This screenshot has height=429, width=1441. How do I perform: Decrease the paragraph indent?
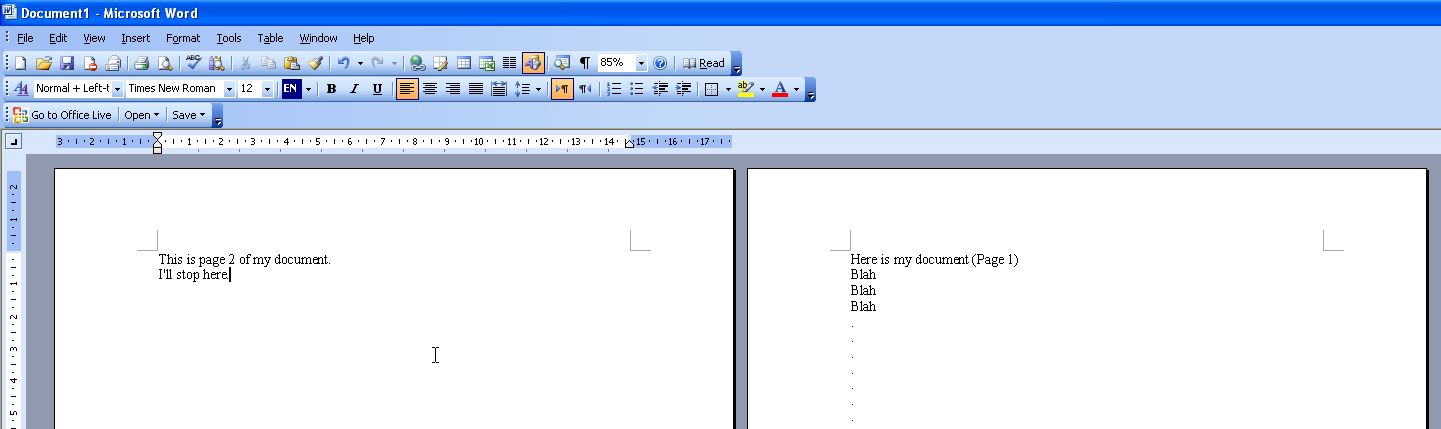pyautogui.click(x=660, y=89)
